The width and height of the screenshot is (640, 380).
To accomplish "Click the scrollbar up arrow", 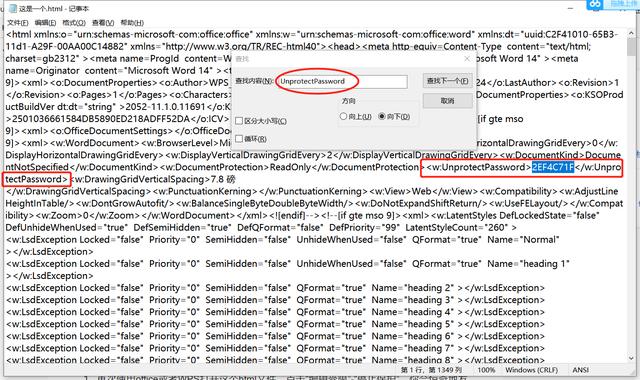I will pyautogui.click(x=631, y=34).
